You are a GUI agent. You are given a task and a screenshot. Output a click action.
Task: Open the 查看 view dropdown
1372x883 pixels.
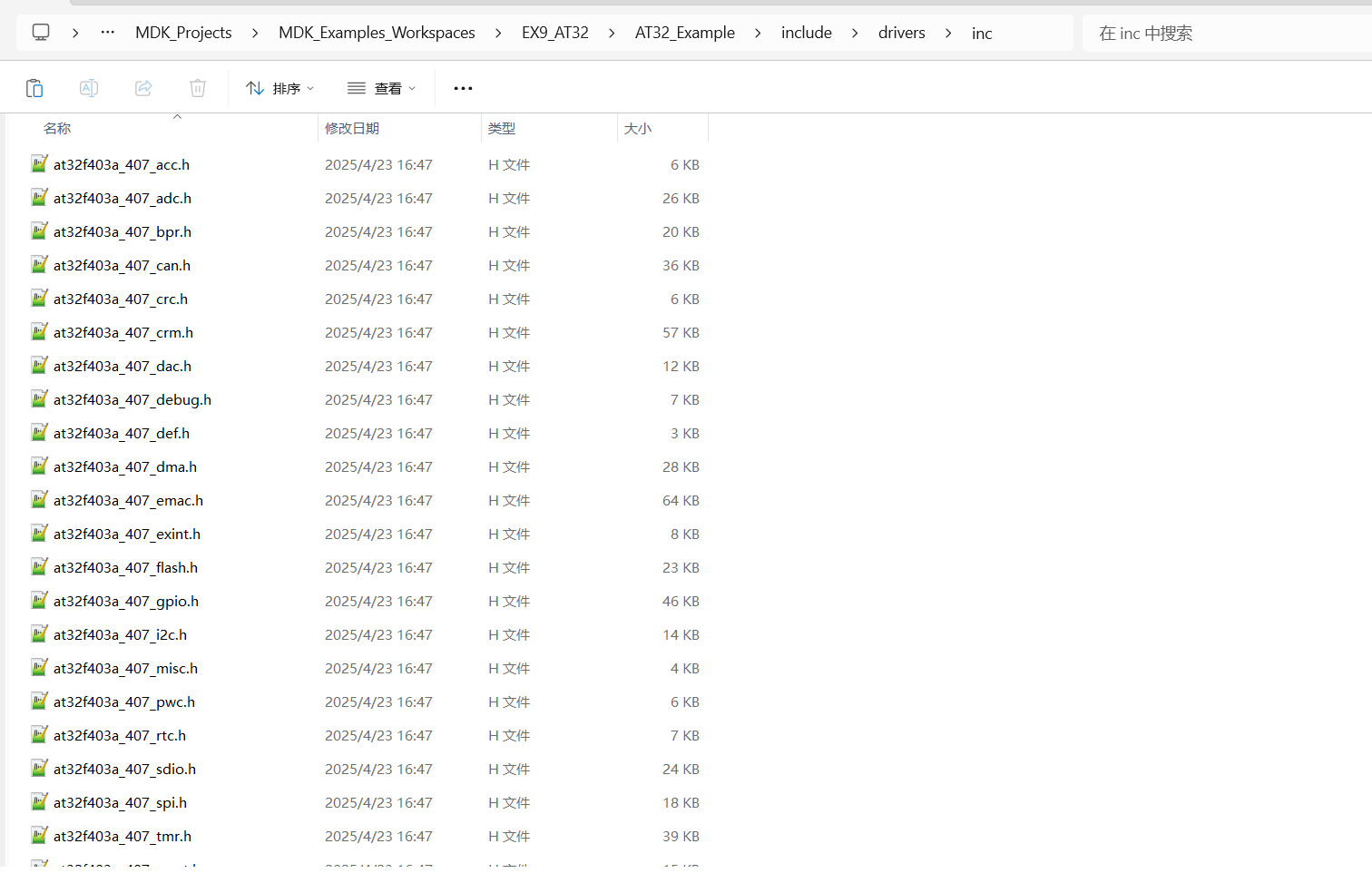(x=381, y=88)
